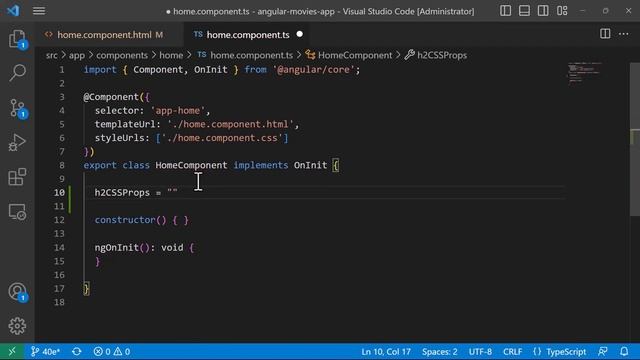This screenshot has height=360, width=640.
Task: Click the HomeComponent class name in code
Action: [x=191, y=165]
